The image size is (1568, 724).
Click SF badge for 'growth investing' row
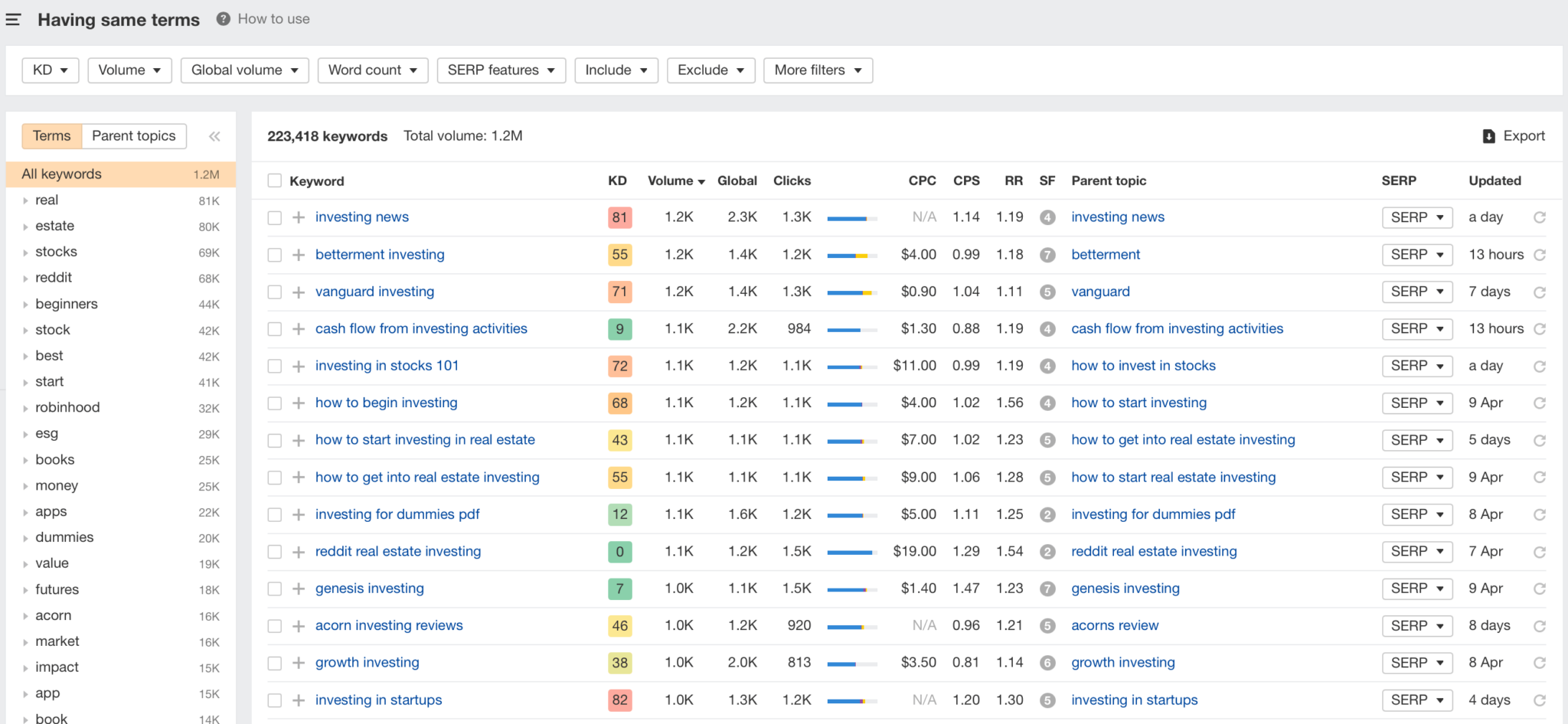[x=1047, y=663]
